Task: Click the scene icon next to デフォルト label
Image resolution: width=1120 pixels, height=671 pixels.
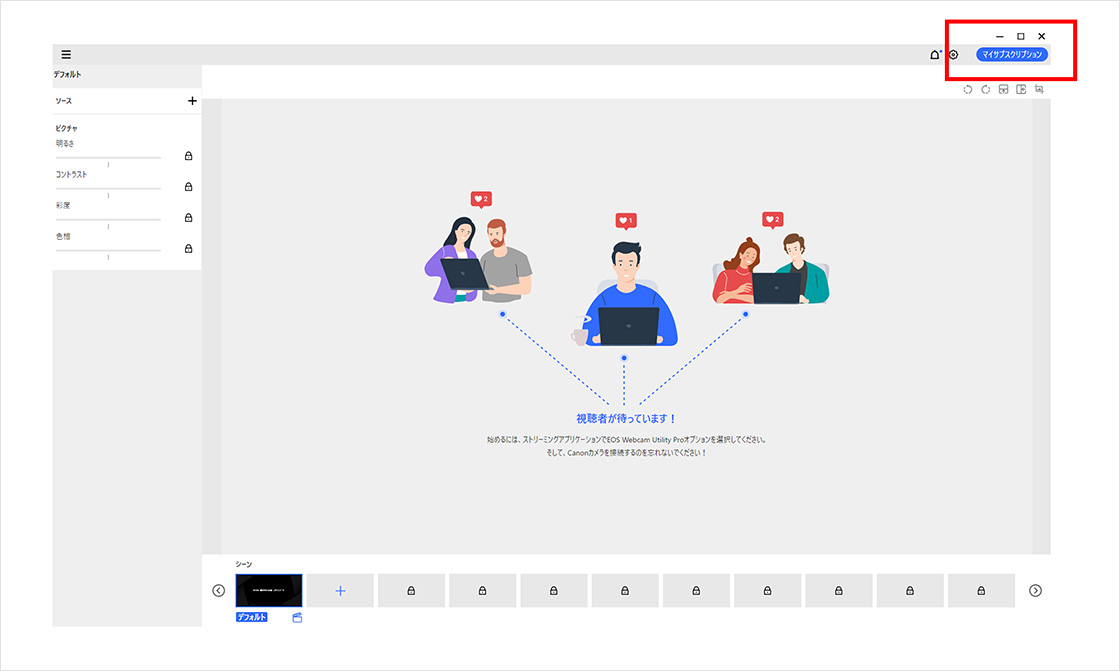Action: pos(297,618)
